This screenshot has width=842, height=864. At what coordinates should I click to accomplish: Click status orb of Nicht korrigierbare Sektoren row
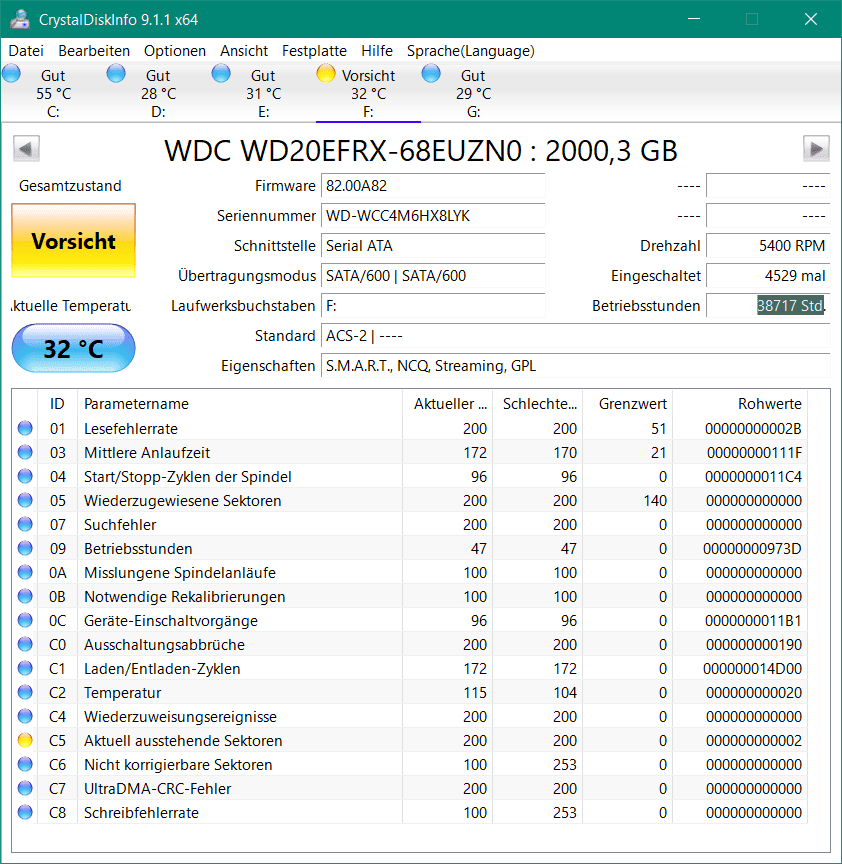click(x=25, y=764)
